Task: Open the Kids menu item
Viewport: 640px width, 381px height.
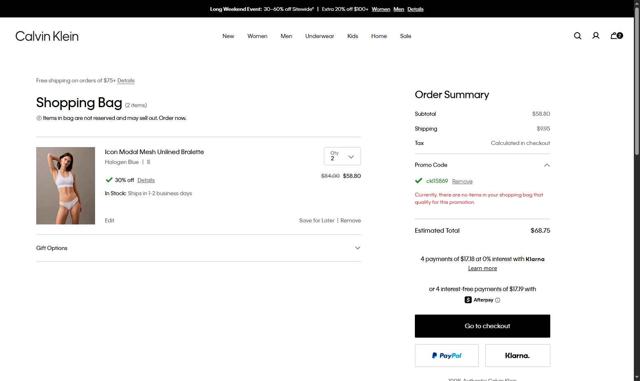Action: tap(353, 36)
